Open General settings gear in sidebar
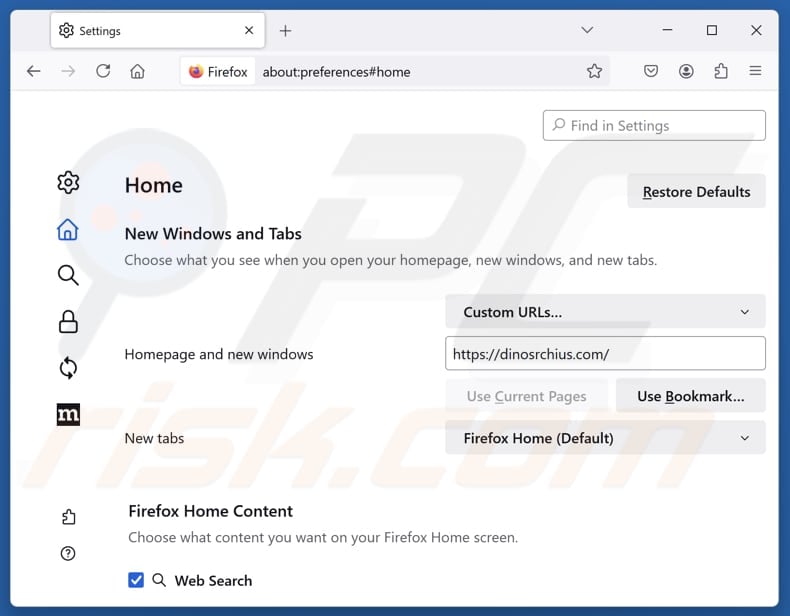 68,182
